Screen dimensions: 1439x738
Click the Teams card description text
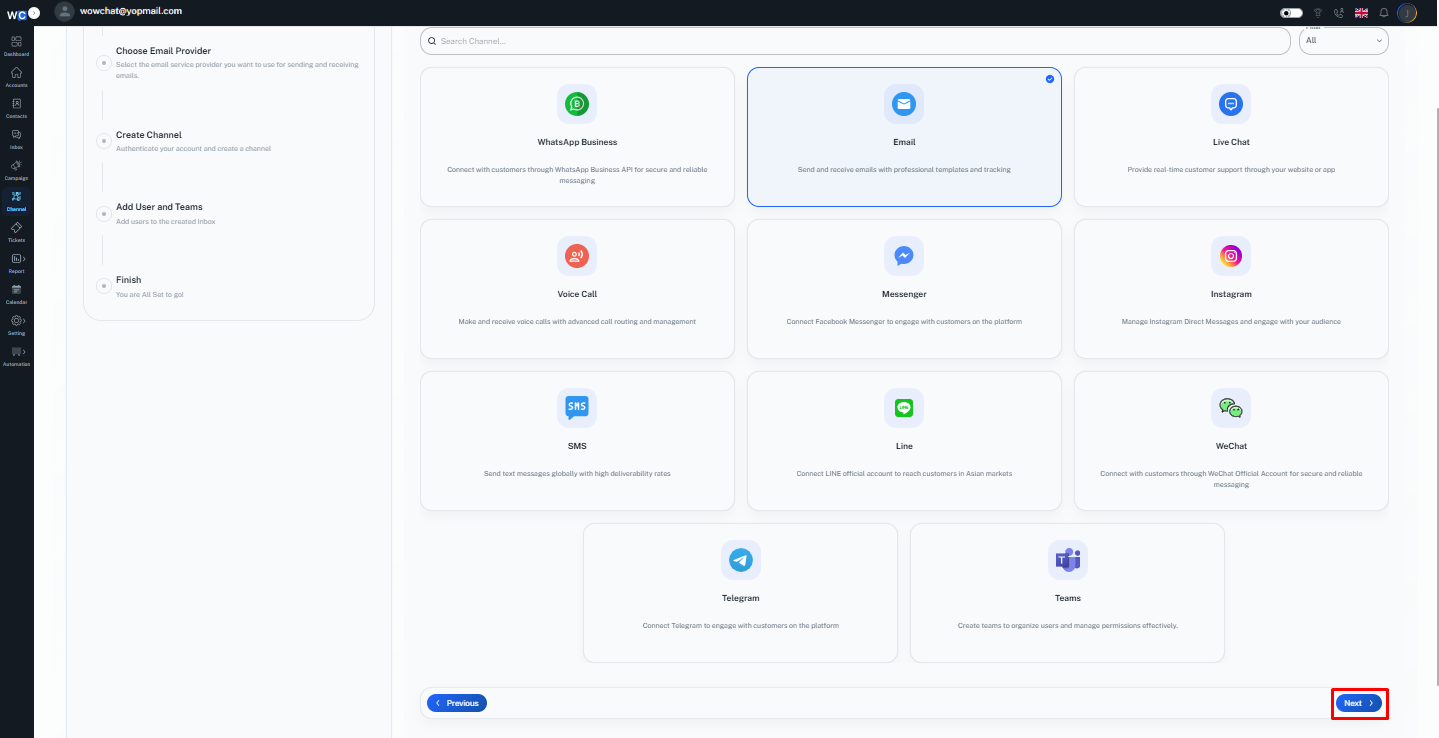(1068, 626)
